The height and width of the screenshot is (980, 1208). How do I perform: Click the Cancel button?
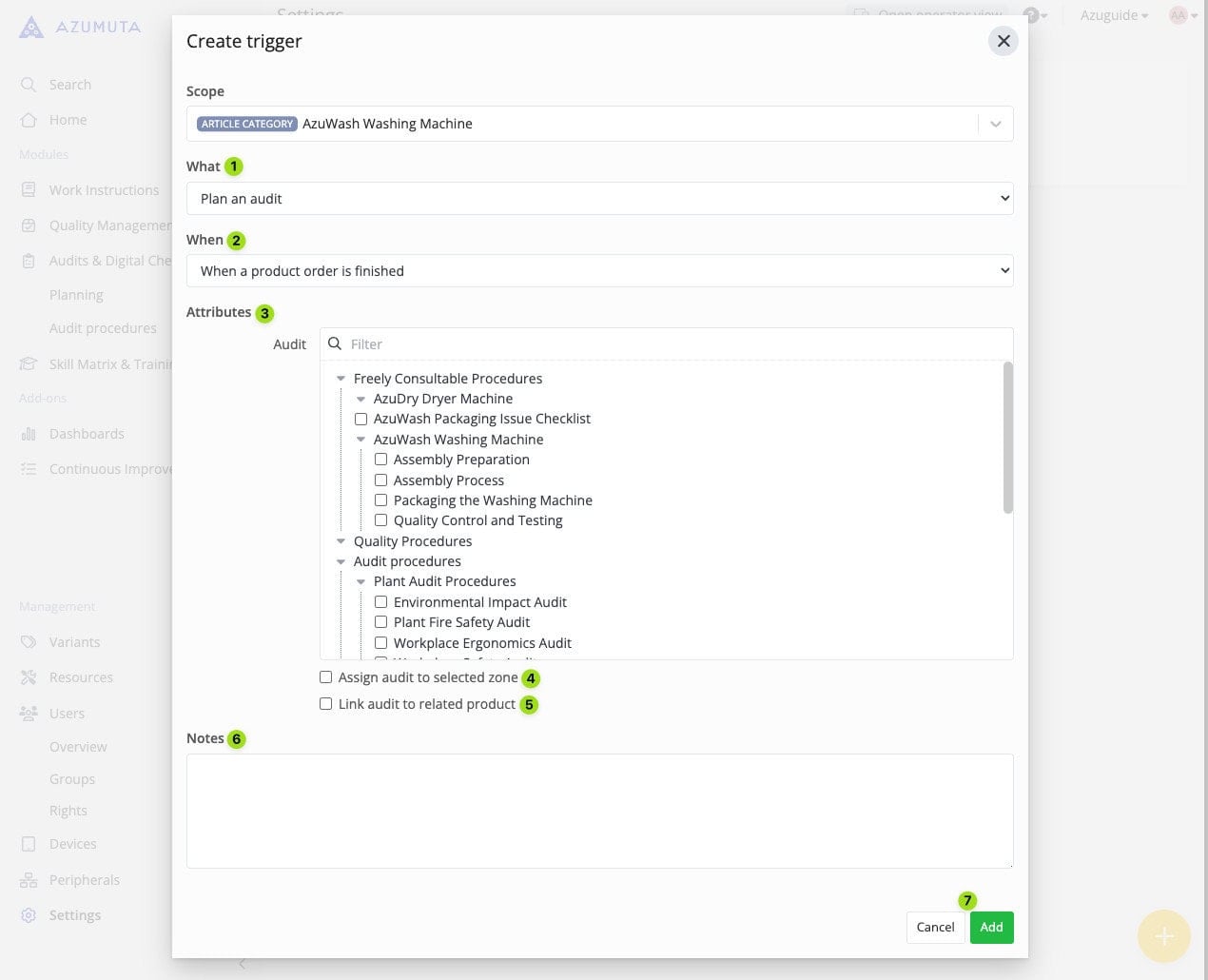pyautogui.click(x=935, y=927)
